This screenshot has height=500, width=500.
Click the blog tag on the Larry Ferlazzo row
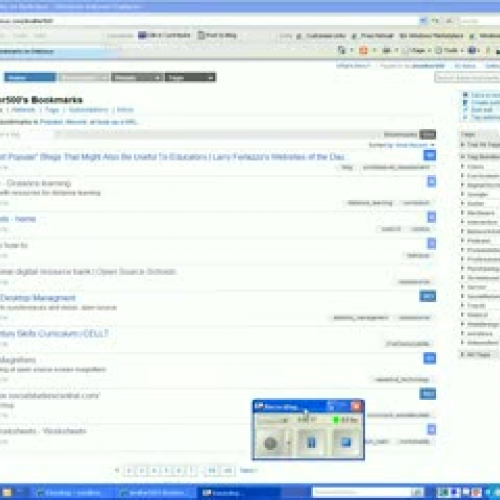click(x=347, y=167)
